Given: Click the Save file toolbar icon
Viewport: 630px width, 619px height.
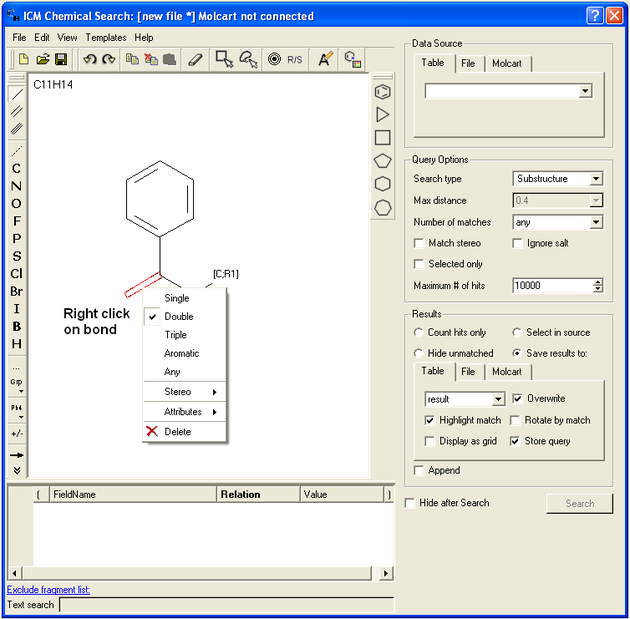Looking at the screenshot, I should (x=61, y=60).
